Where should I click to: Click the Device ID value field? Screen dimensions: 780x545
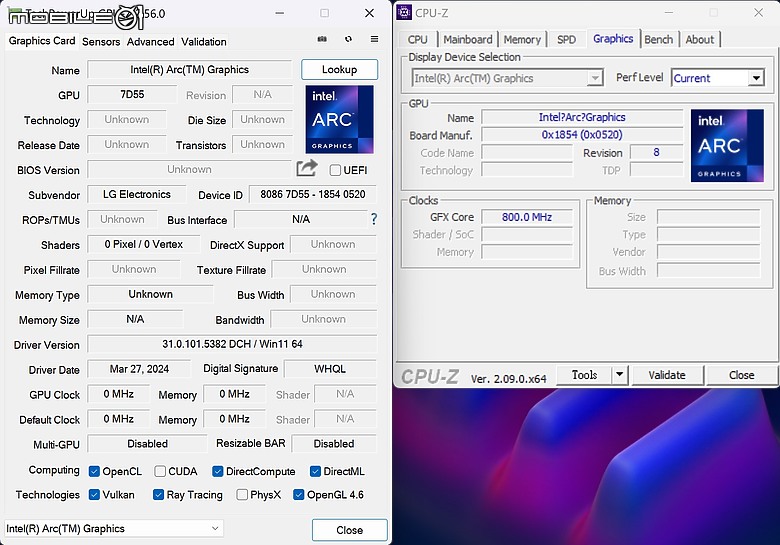coord(312,194)
